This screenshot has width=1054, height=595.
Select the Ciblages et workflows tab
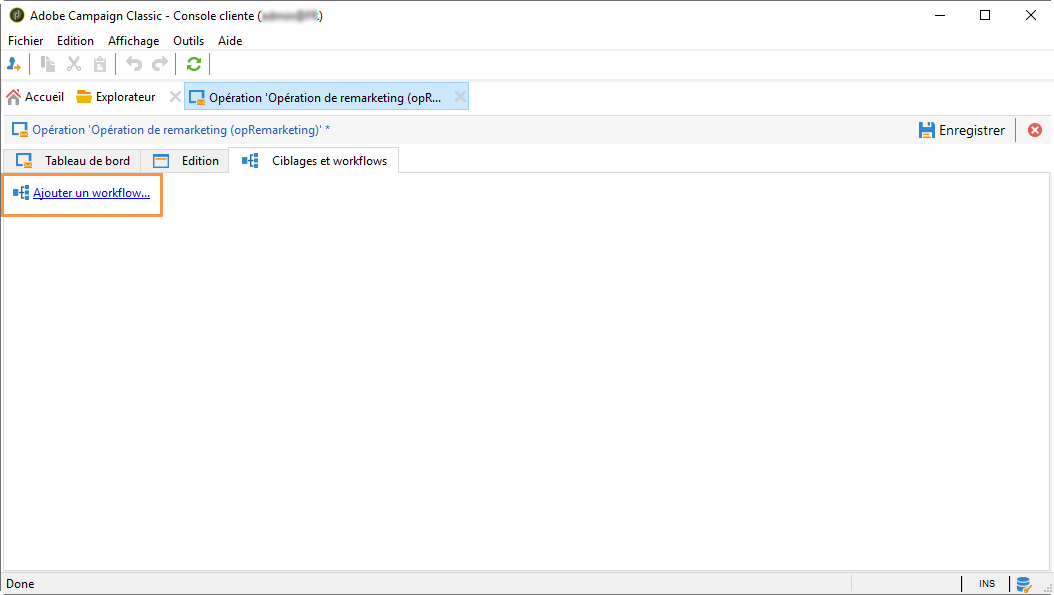pyautogui.click(x=314, y=161)
